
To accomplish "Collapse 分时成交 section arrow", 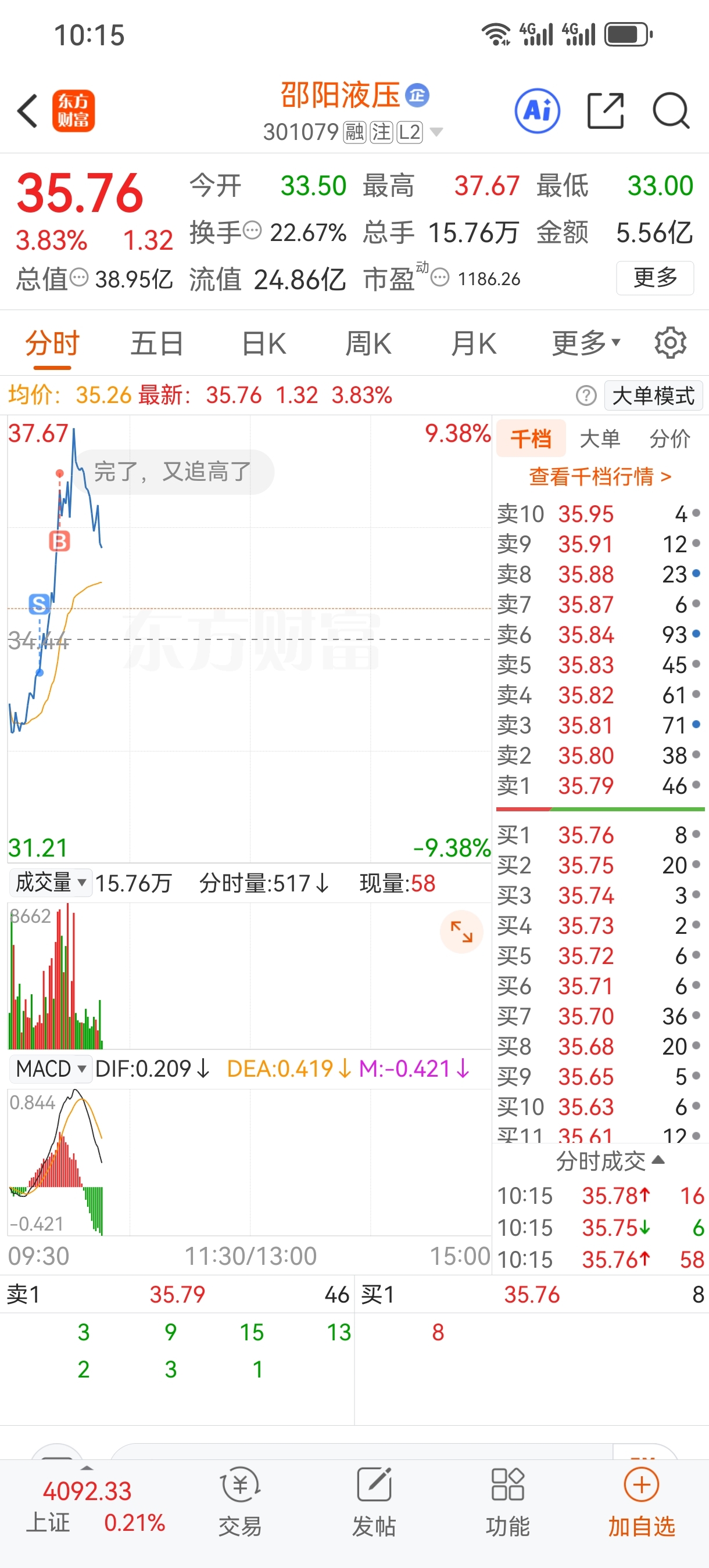I will 658,1160.
